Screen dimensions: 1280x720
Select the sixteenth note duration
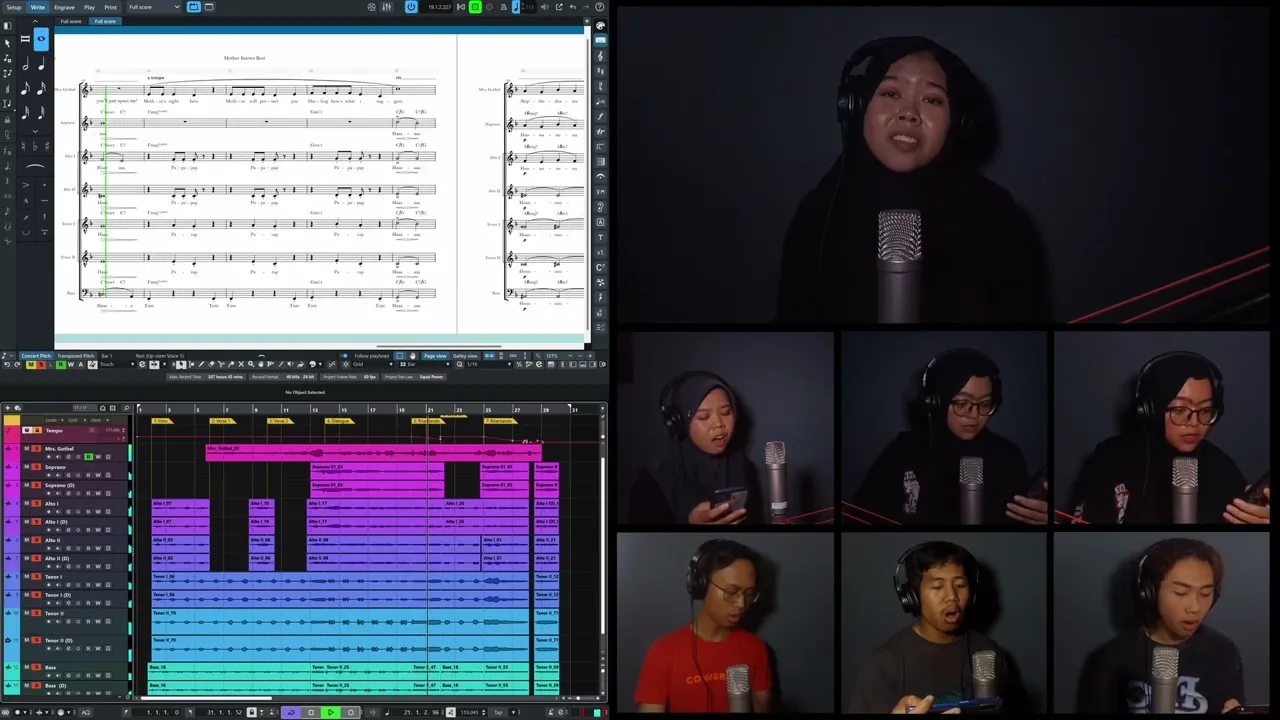click(41, 90)
